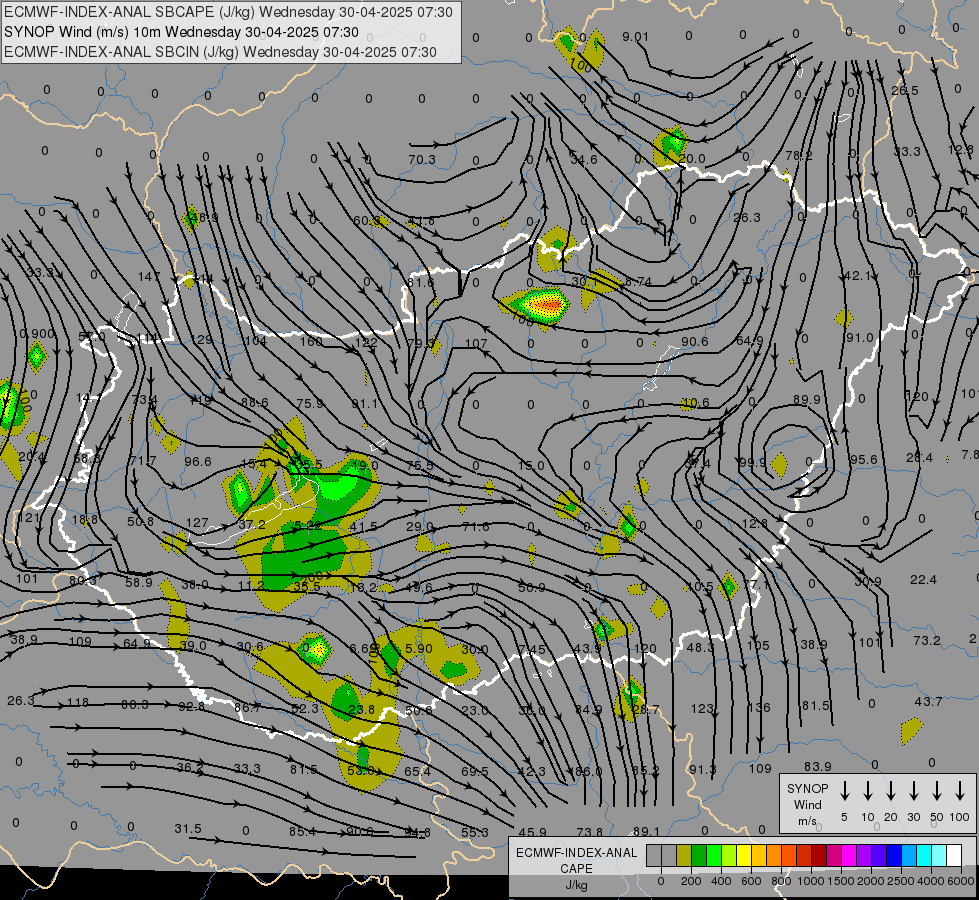Click the 75.9 value on the map
Viewport: 979px width, 900px height.
point(310,404)
